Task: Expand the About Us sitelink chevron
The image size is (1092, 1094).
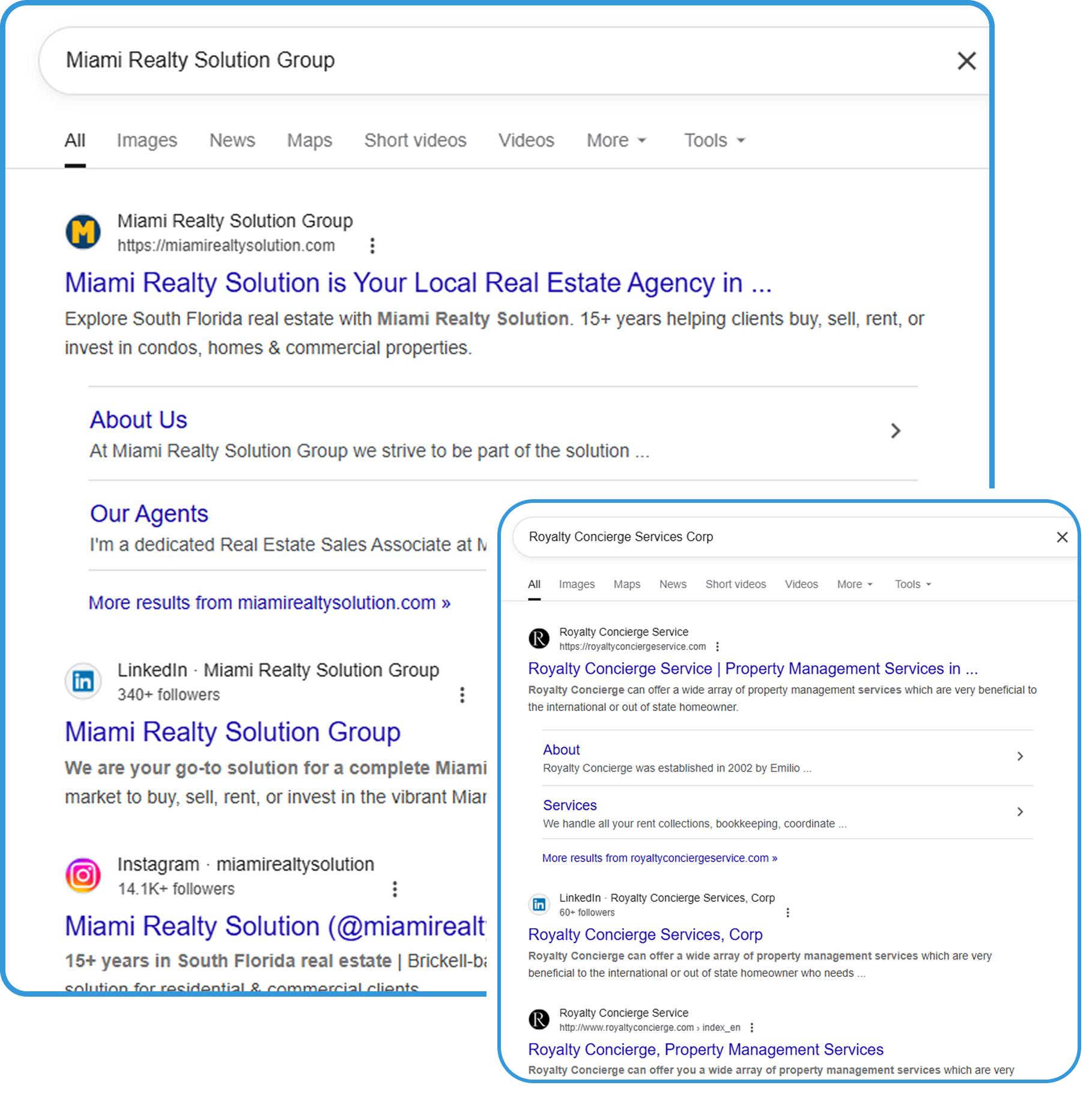Action: (x=896, y=431)
